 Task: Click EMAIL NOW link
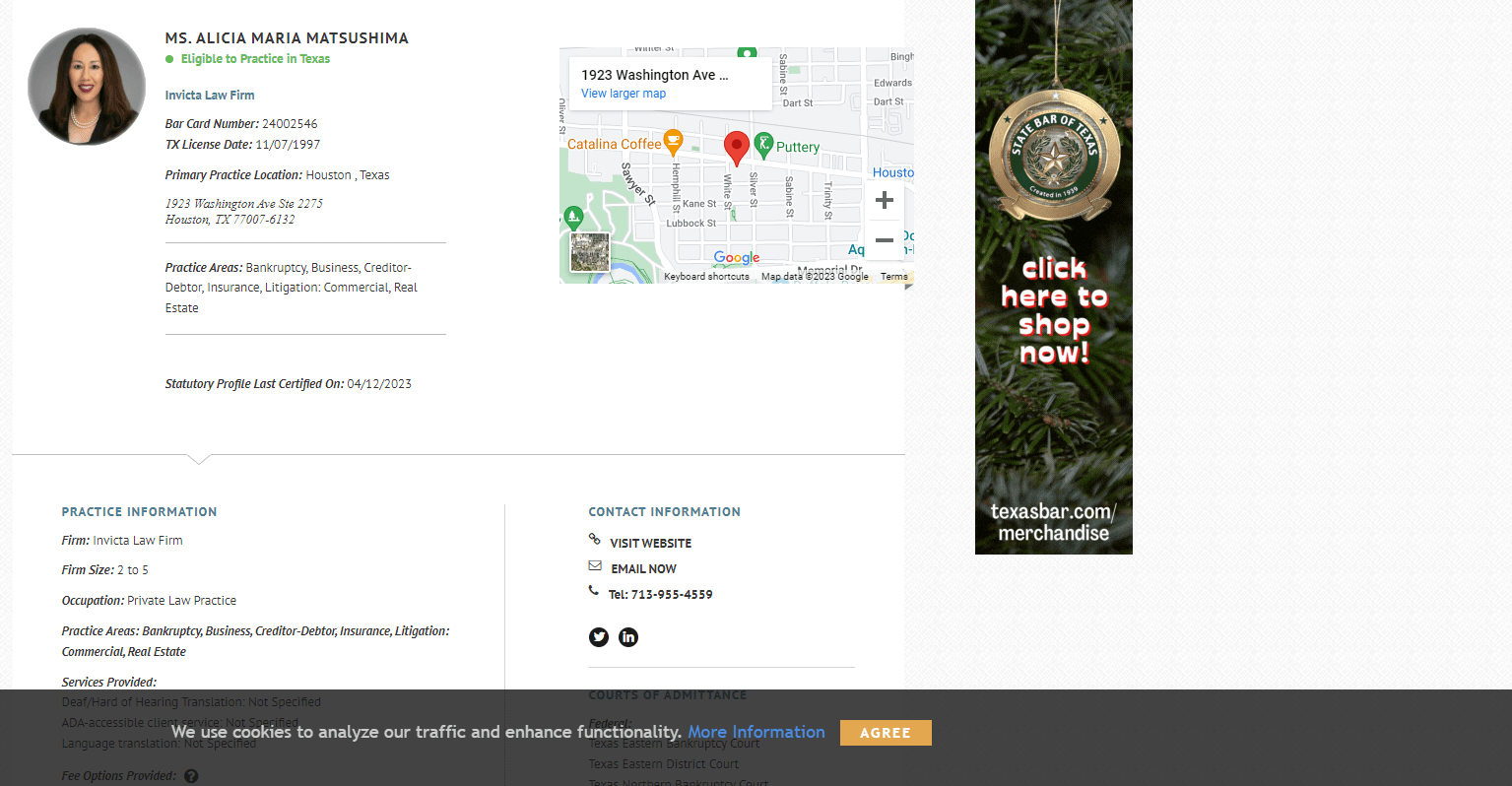click(643, 568)
